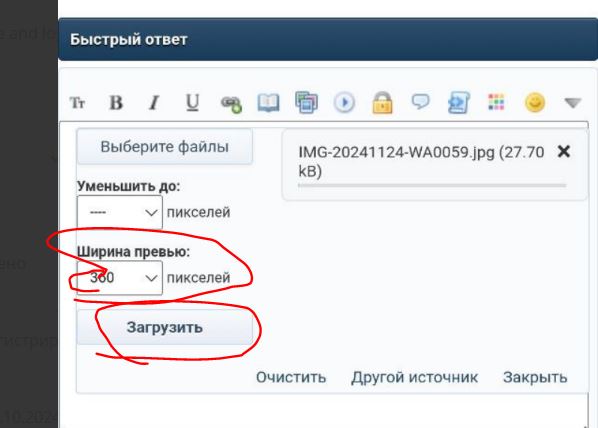
Task: Click the Очистить link
Action: click(291, 377)
